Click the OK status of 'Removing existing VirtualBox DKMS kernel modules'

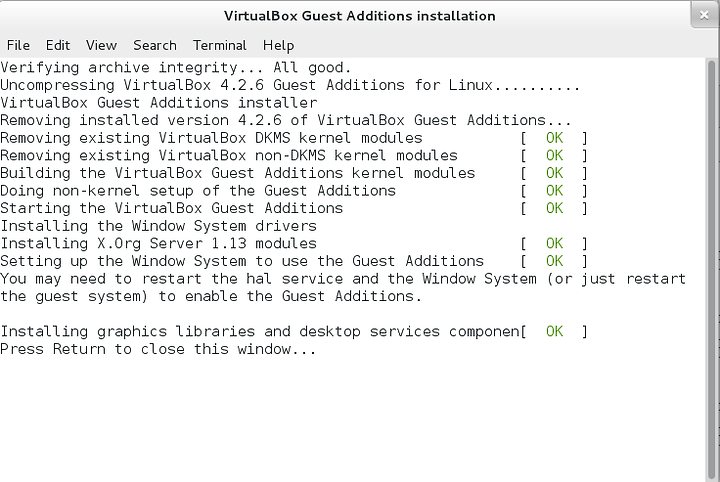(555, 138)
